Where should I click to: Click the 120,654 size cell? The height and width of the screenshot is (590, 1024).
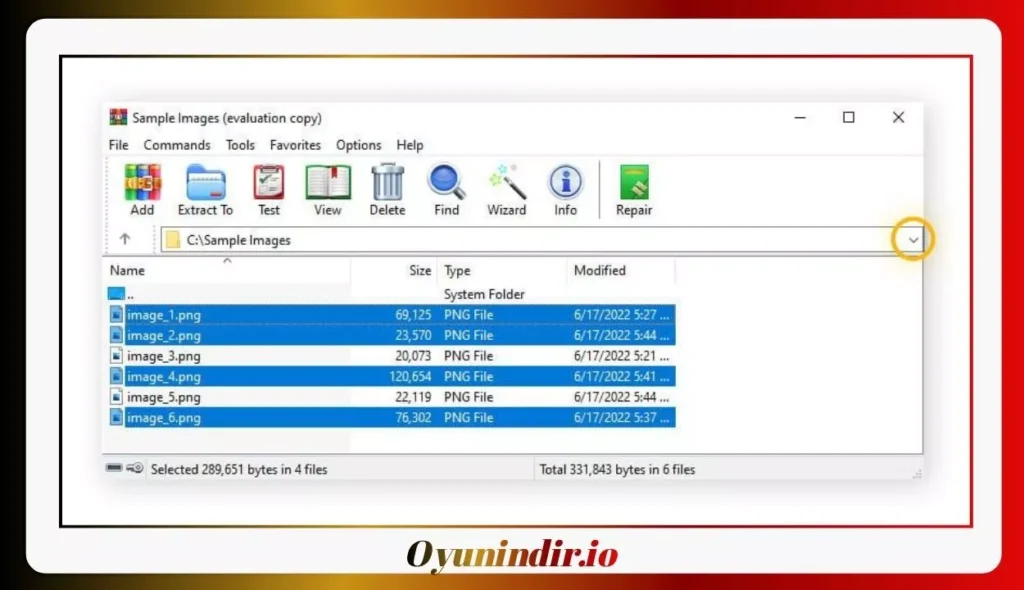410,377
